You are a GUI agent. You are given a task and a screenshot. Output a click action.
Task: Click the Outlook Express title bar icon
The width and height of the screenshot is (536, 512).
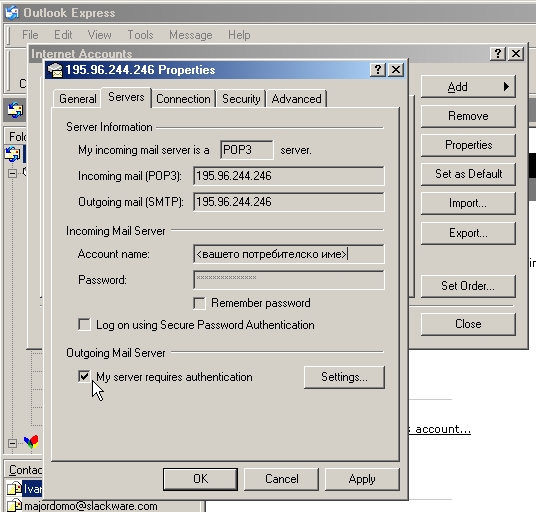pyautogui.click(x=12, y=13)
